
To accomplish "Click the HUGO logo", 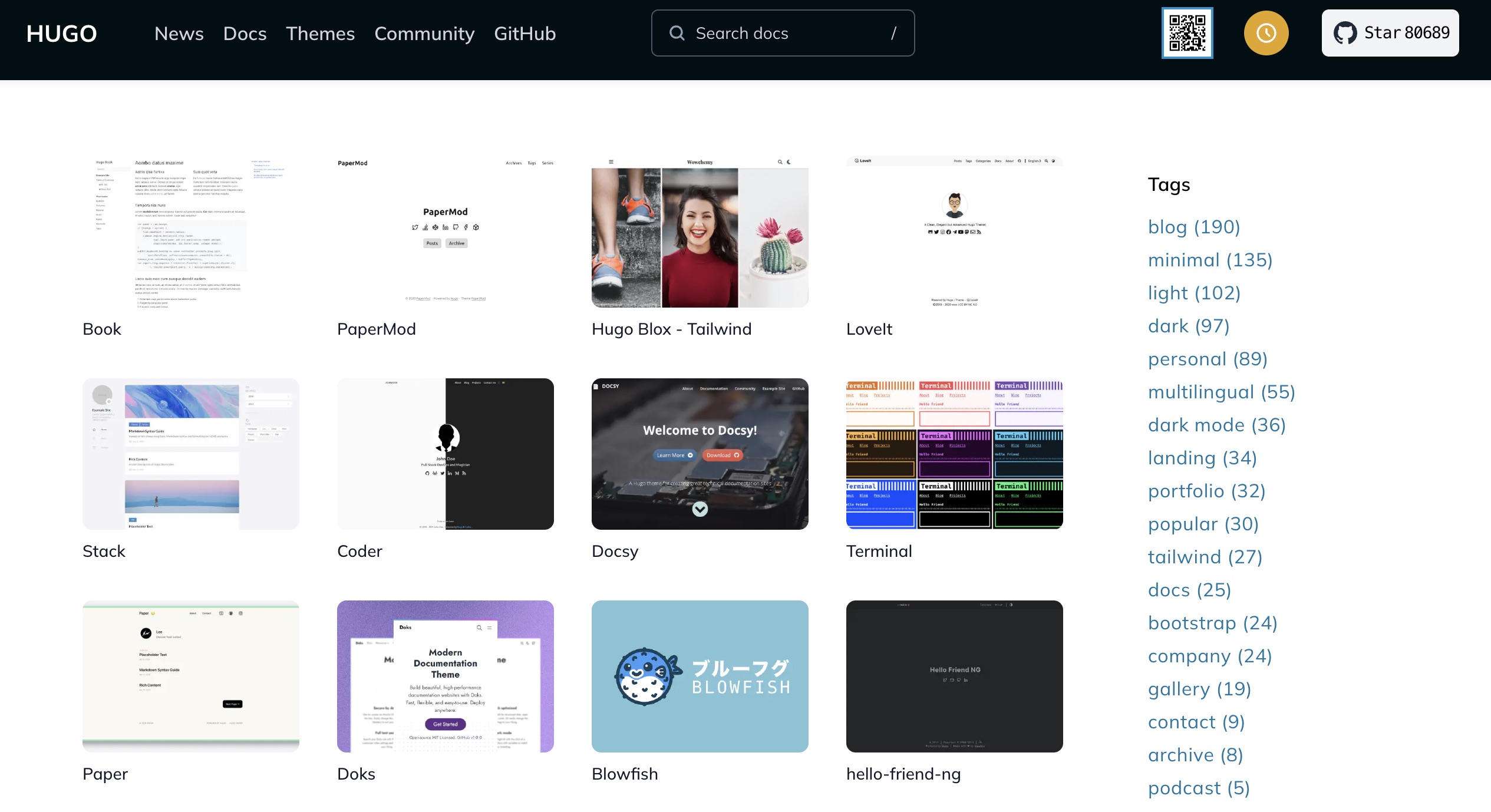I will (x=62, y=34).
